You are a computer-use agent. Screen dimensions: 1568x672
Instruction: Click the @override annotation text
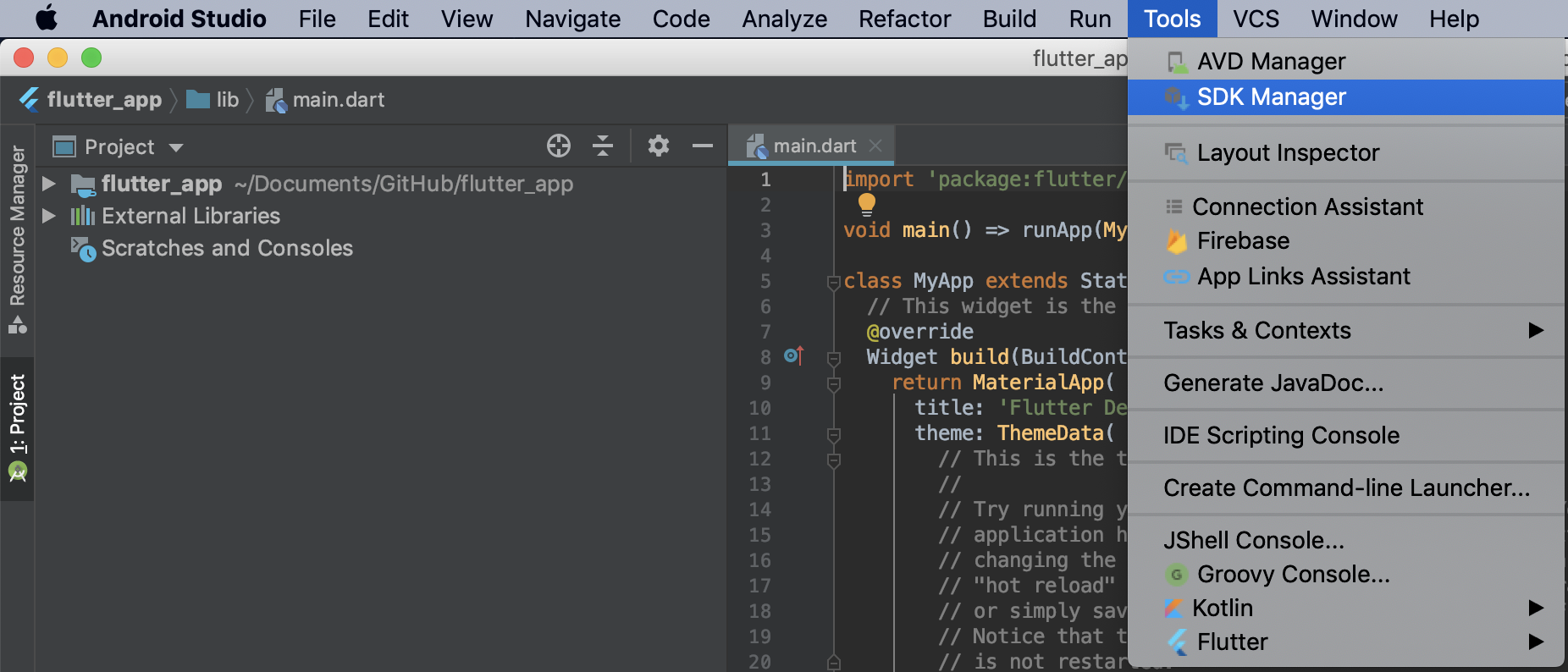click(x=919, y=331)
